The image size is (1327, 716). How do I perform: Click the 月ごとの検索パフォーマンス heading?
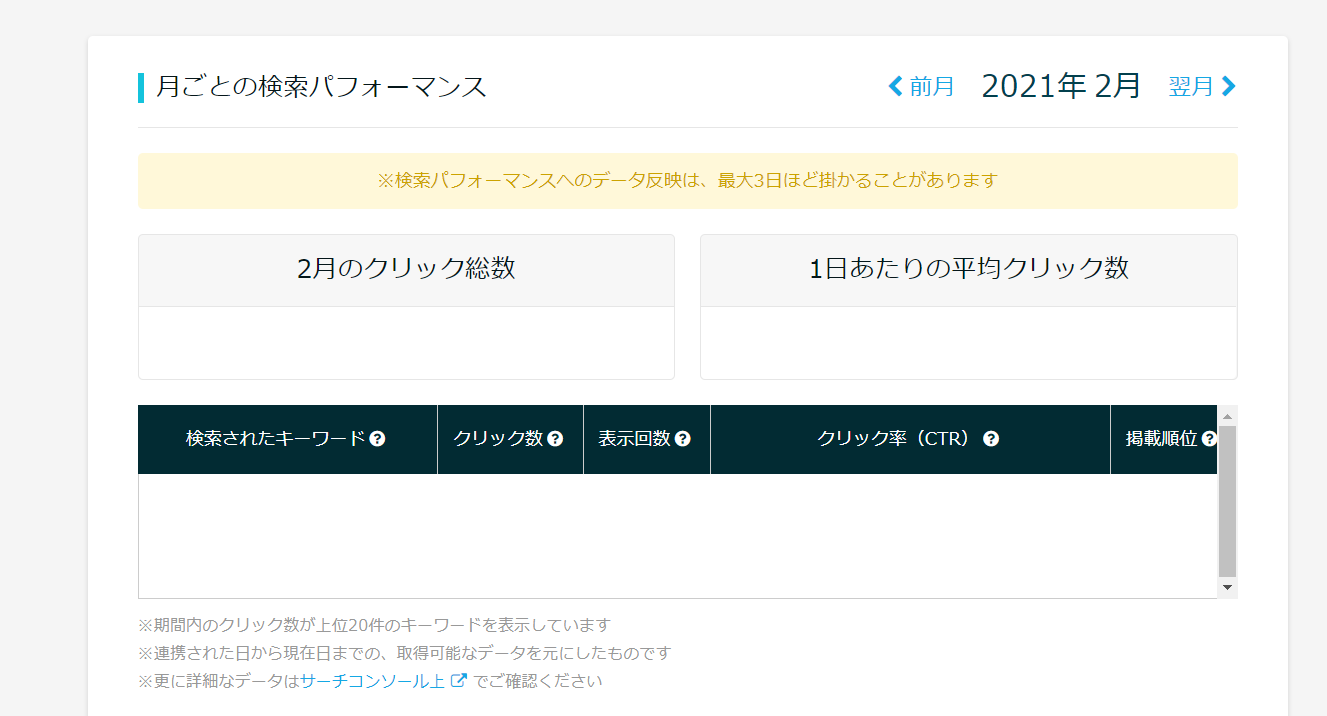[321, 87]
